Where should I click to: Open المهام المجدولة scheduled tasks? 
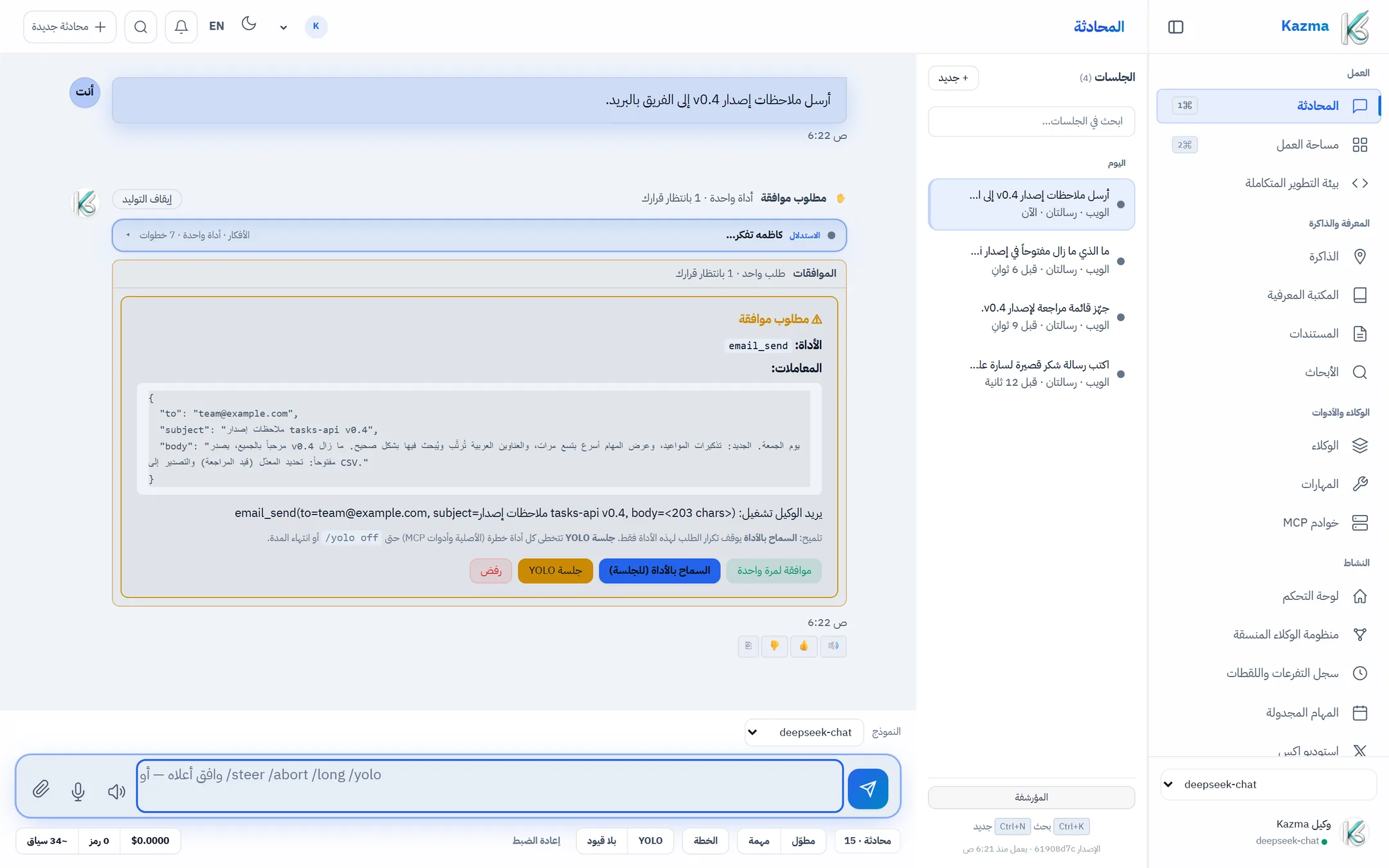coord(1268,712)
